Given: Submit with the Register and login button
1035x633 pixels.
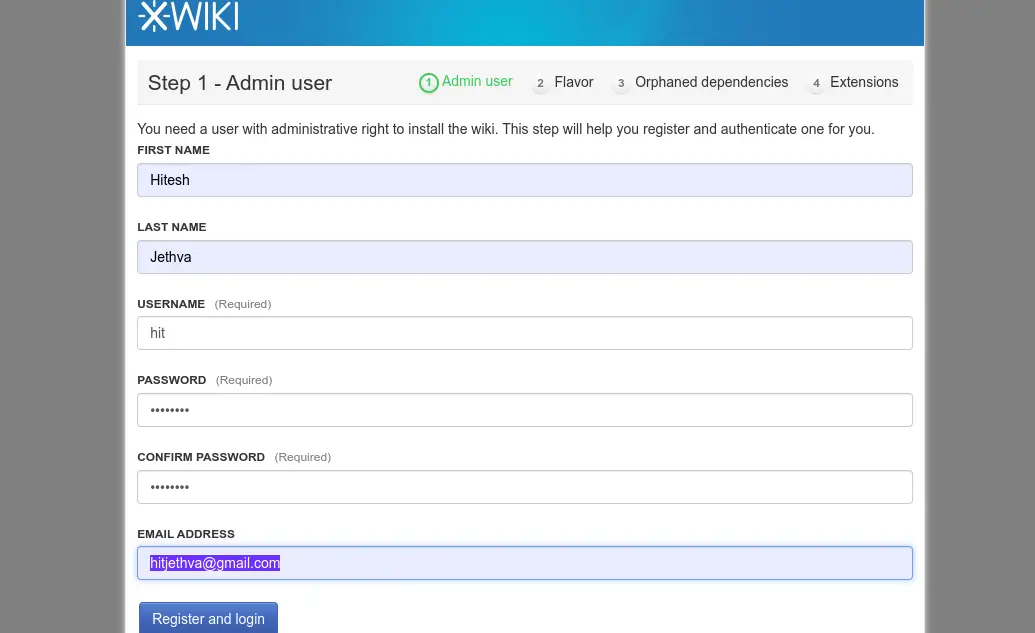Looking at the screenshot, I should click(x=208, y=618).
